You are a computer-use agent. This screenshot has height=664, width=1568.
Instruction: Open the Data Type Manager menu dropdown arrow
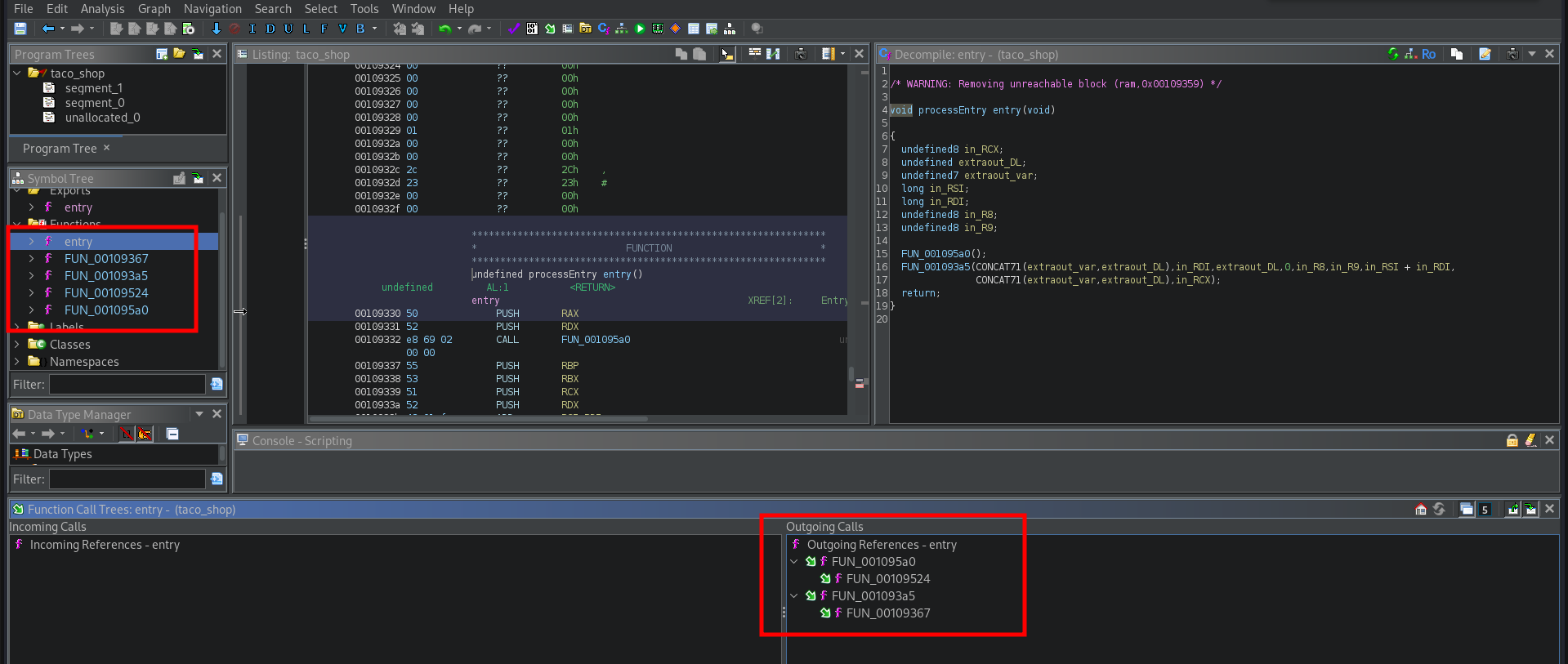point(199,414)
